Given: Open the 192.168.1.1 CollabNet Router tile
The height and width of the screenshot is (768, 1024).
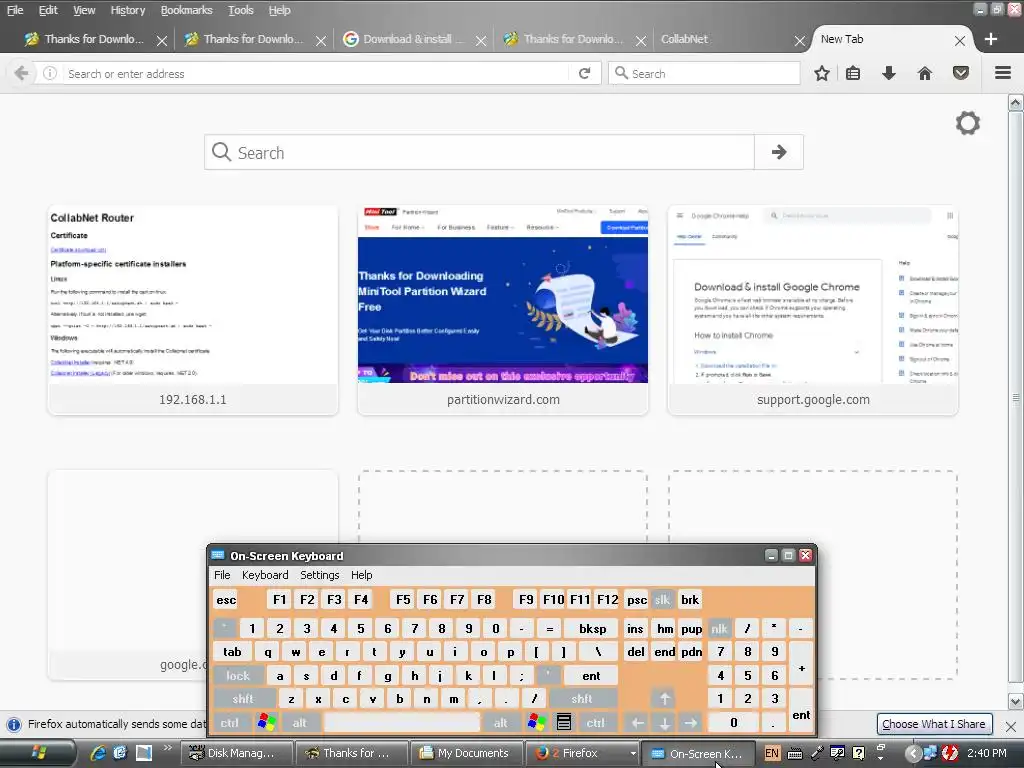Looking at the screenshot, I should 193,310.
